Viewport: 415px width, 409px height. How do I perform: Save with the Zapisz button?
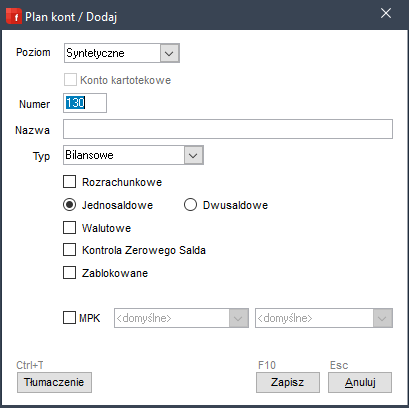pyautogui.click(x=288, y=382)
